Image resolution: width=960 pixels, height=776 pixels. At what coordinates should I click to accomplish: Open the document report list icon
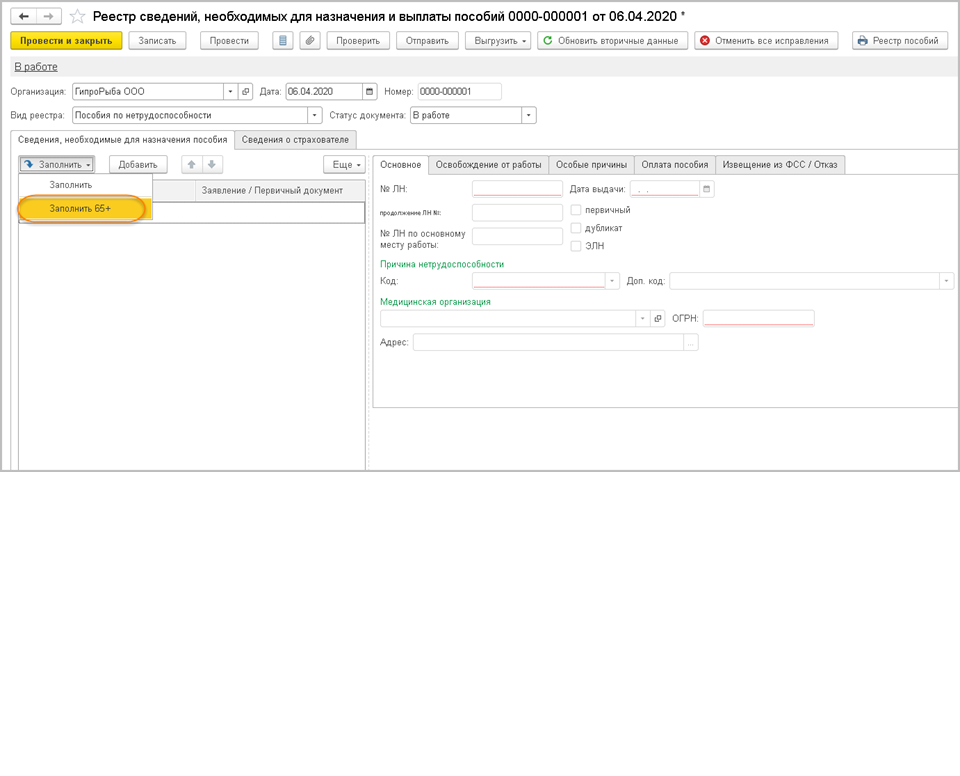pos(283,41)
